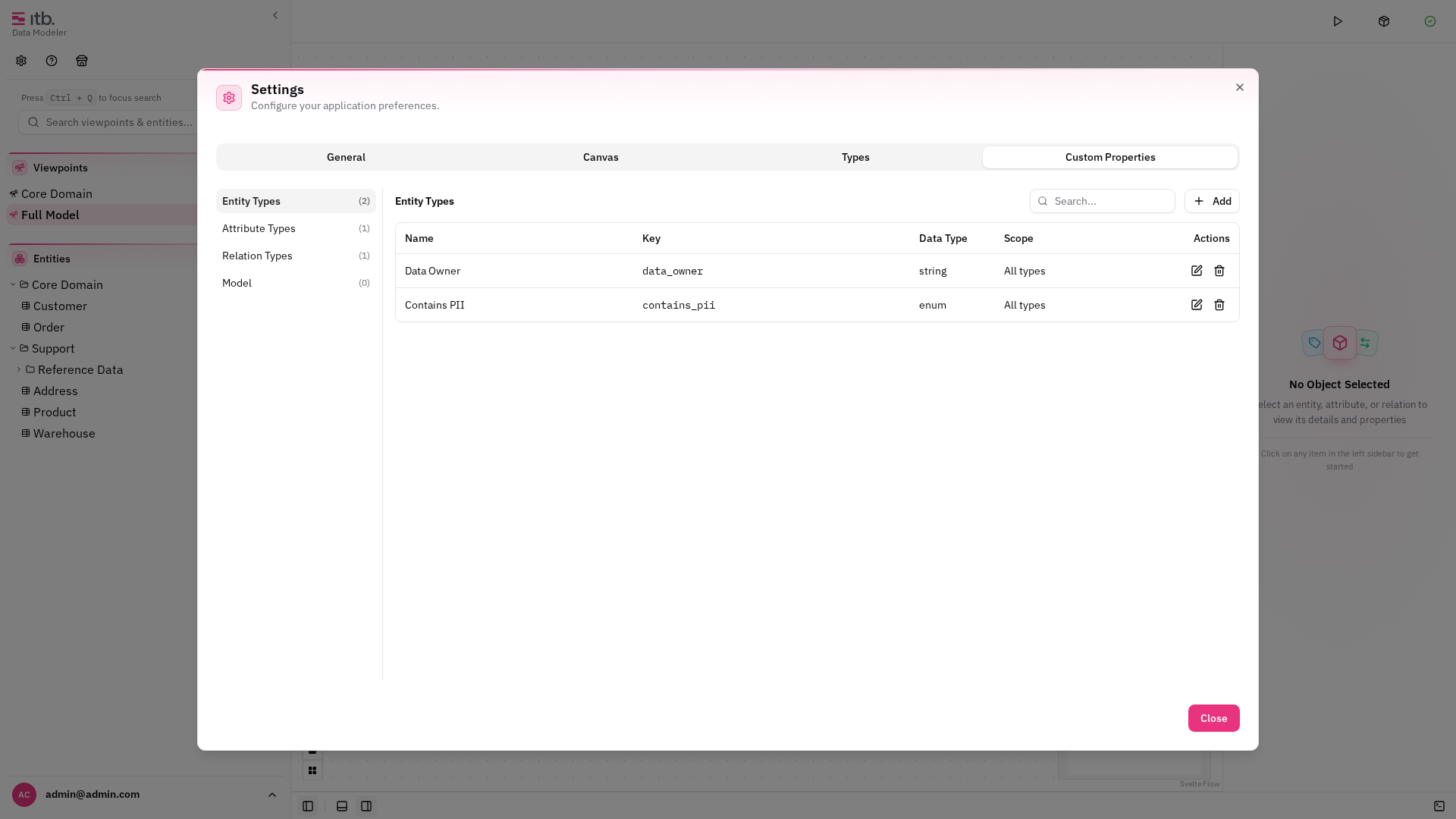Click the pink Close button
Screen dimensions: 1456x819
tap(1213, 718)
